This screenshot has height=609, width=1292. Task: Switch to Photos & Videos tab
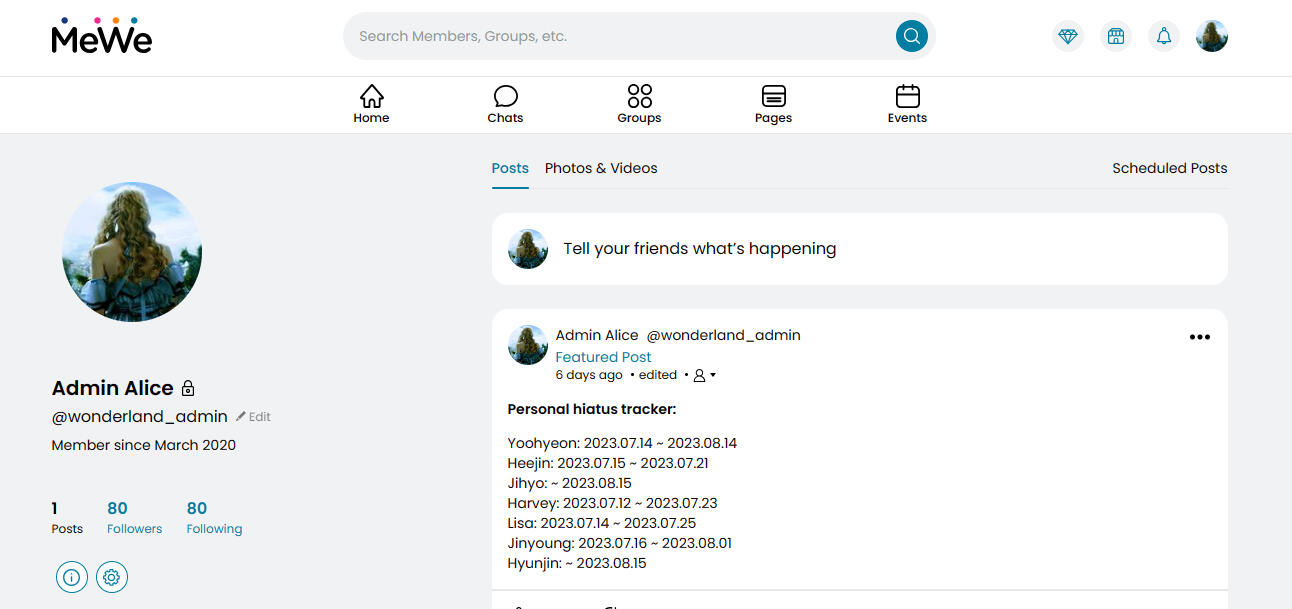point(601,168)
